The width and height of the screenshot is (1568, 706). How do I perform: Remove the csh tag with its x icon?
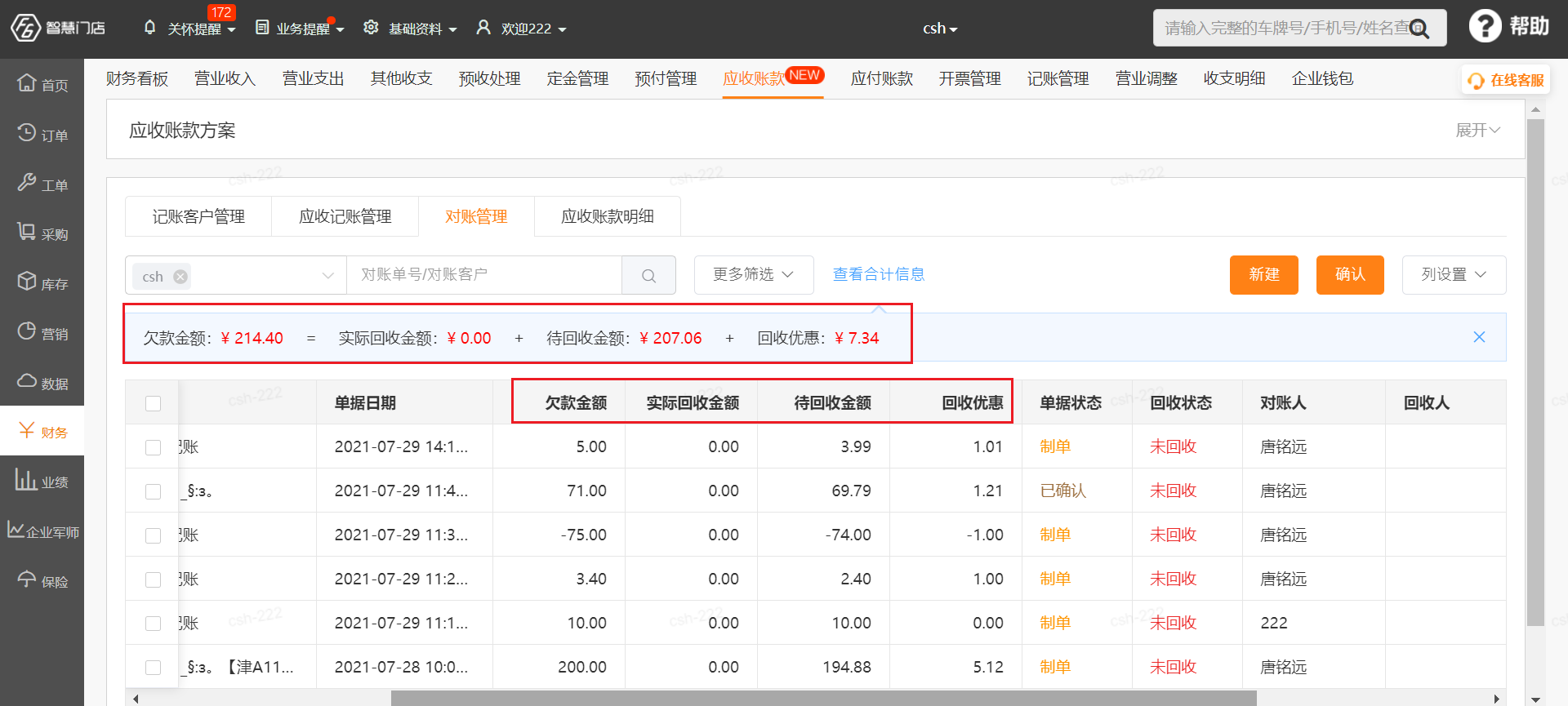click(180, 277)
